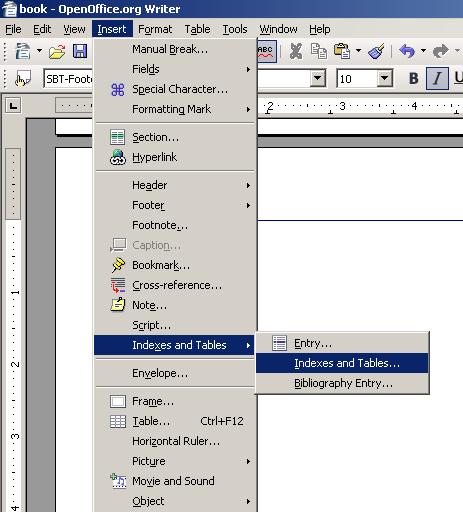Click the Paste clipboard icon
The image size is (463, 512).
(x=342, y=52)
